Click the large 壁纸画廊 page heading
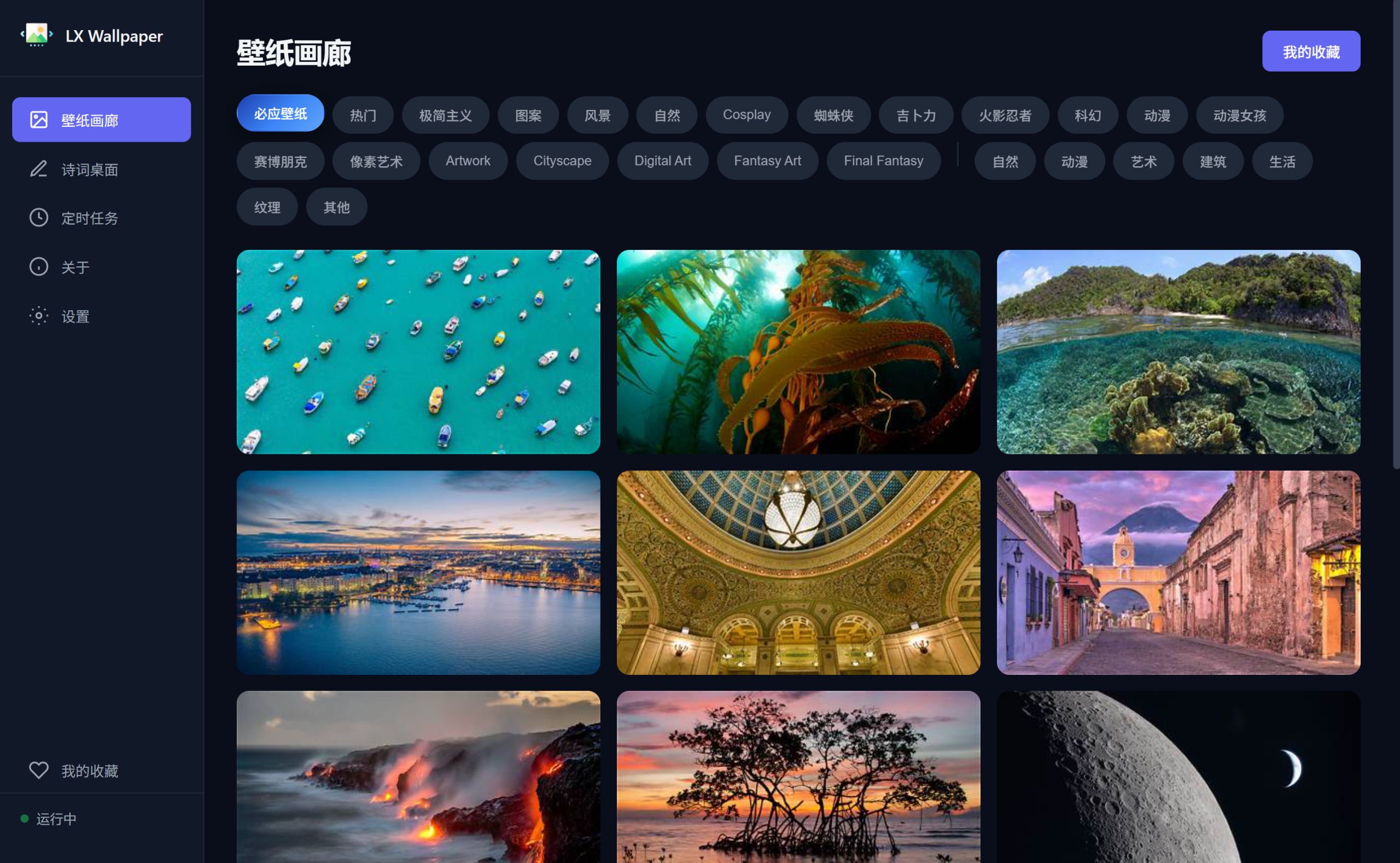The width and height of the screenshot is (1400, 863). tap(294, 53)
